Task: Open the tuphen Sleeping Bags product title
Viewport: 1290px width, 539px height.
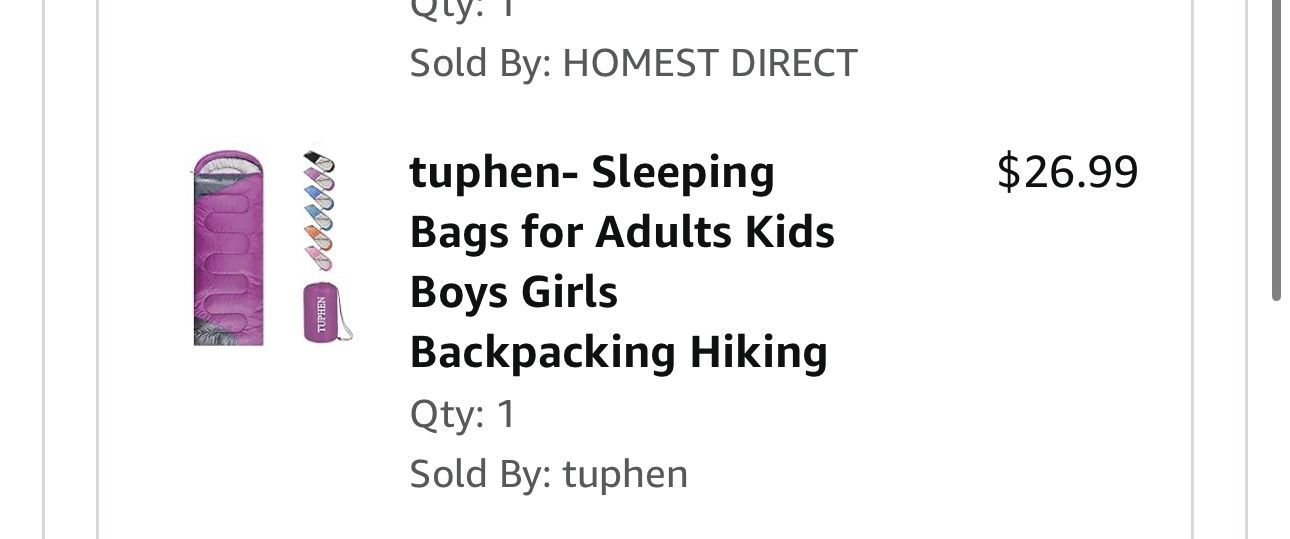Action: 592,173
